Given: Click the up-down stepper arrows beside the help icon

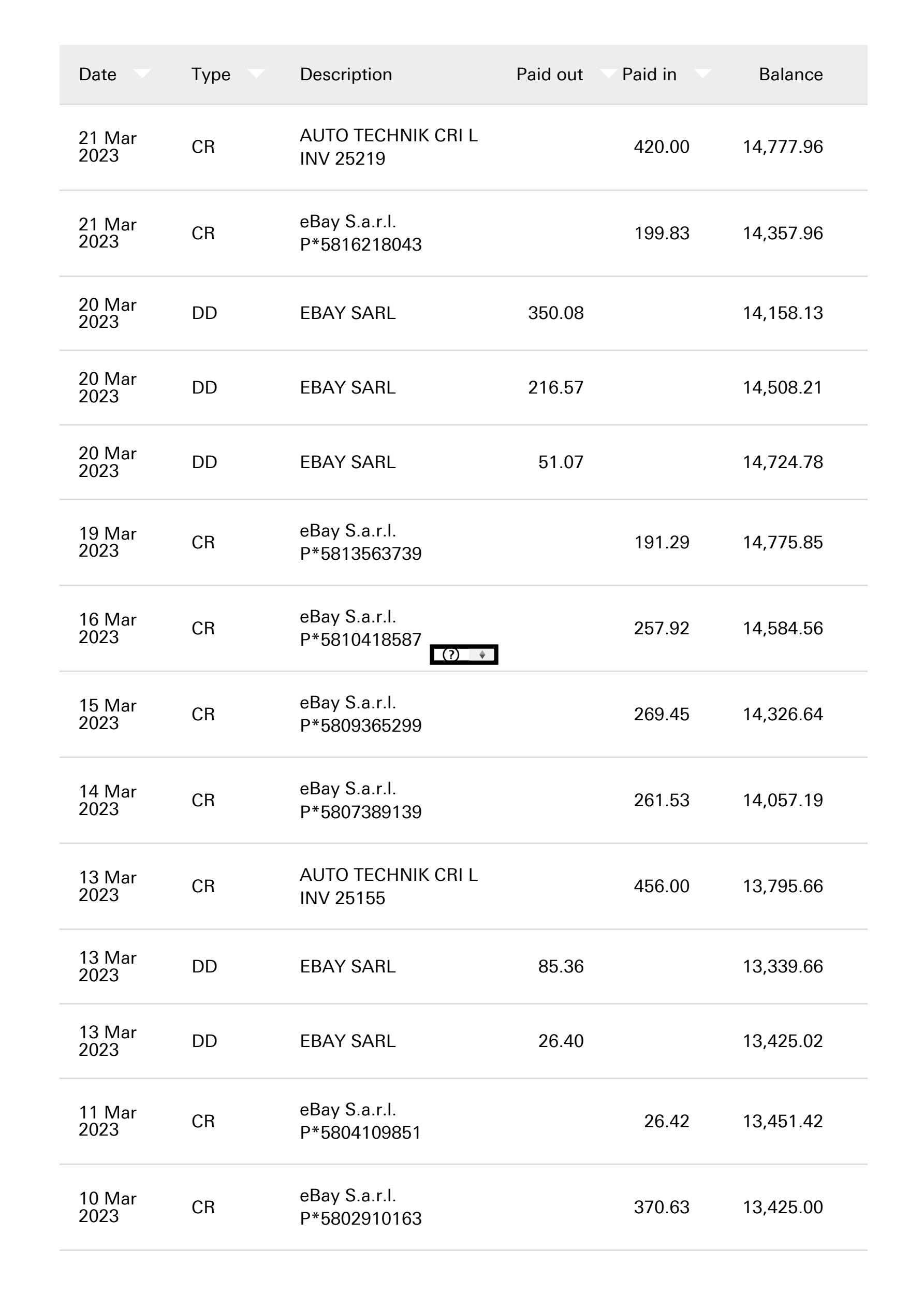Looking at the screenshot, I should click(482, 655).
